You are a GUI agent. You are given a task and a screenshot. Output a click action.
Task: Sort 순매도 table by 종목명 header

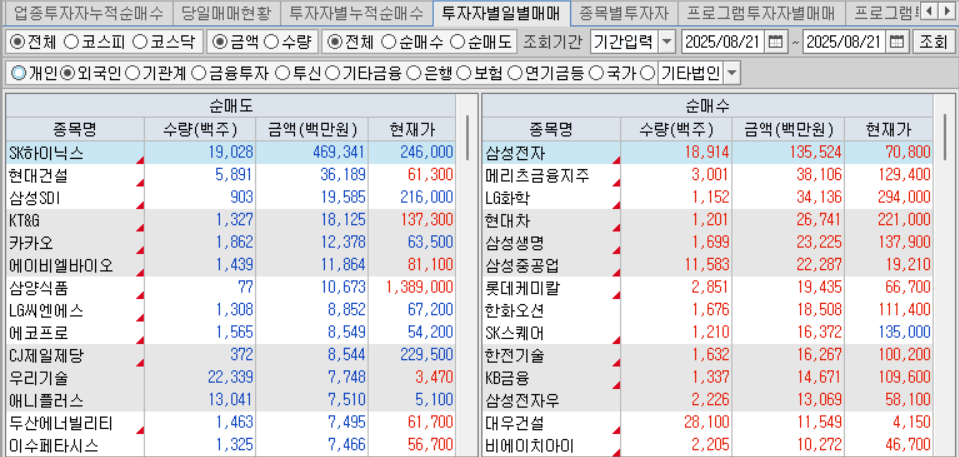tap(75, 129)
